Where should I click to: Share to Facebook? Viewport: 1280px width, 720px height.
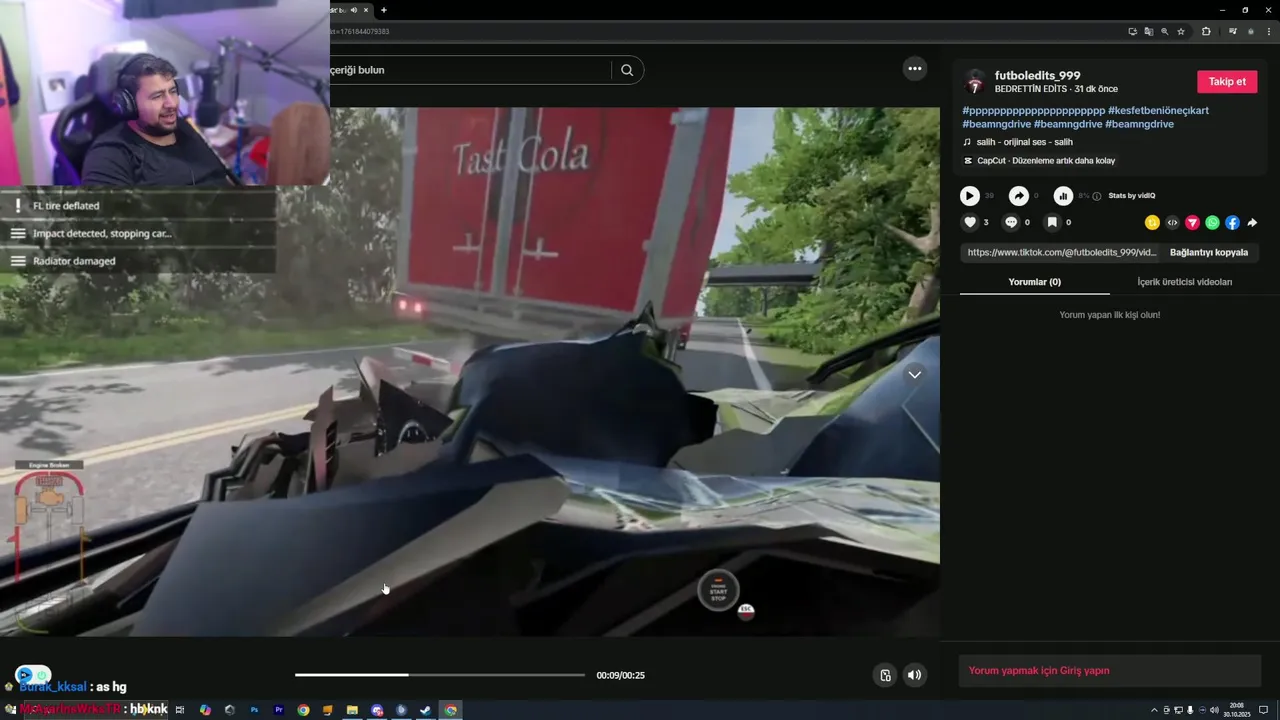pyautogui.click(x=1232, y=223)
